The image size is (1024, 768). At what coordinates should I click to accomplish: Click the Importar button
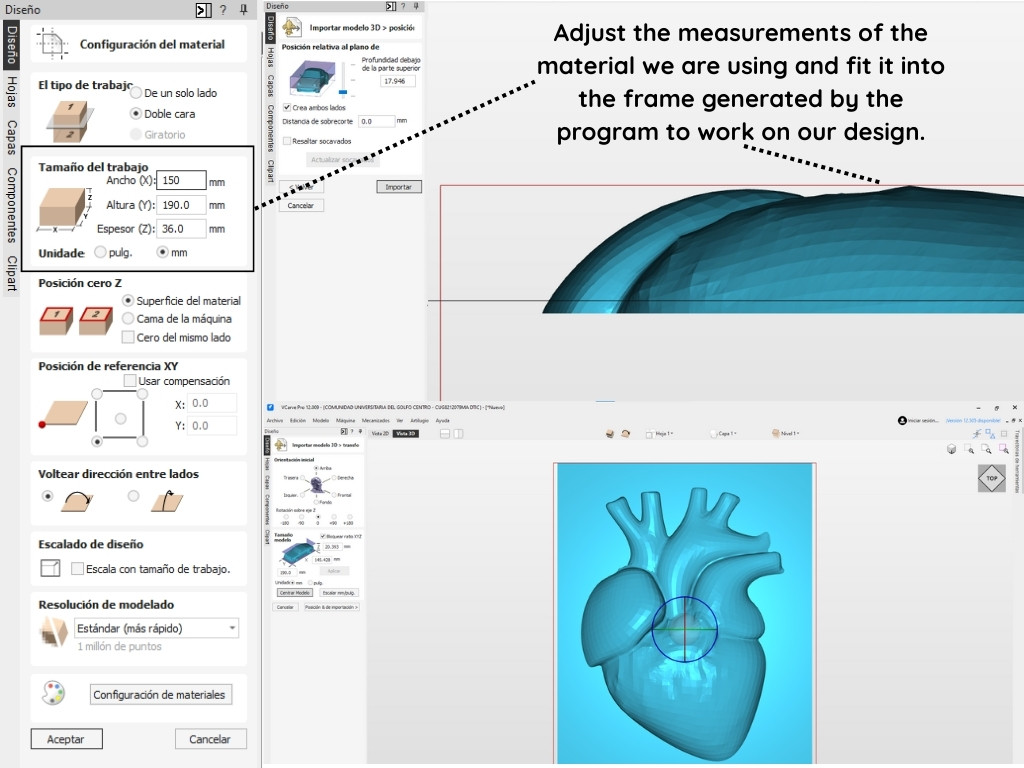coord(399,187)
